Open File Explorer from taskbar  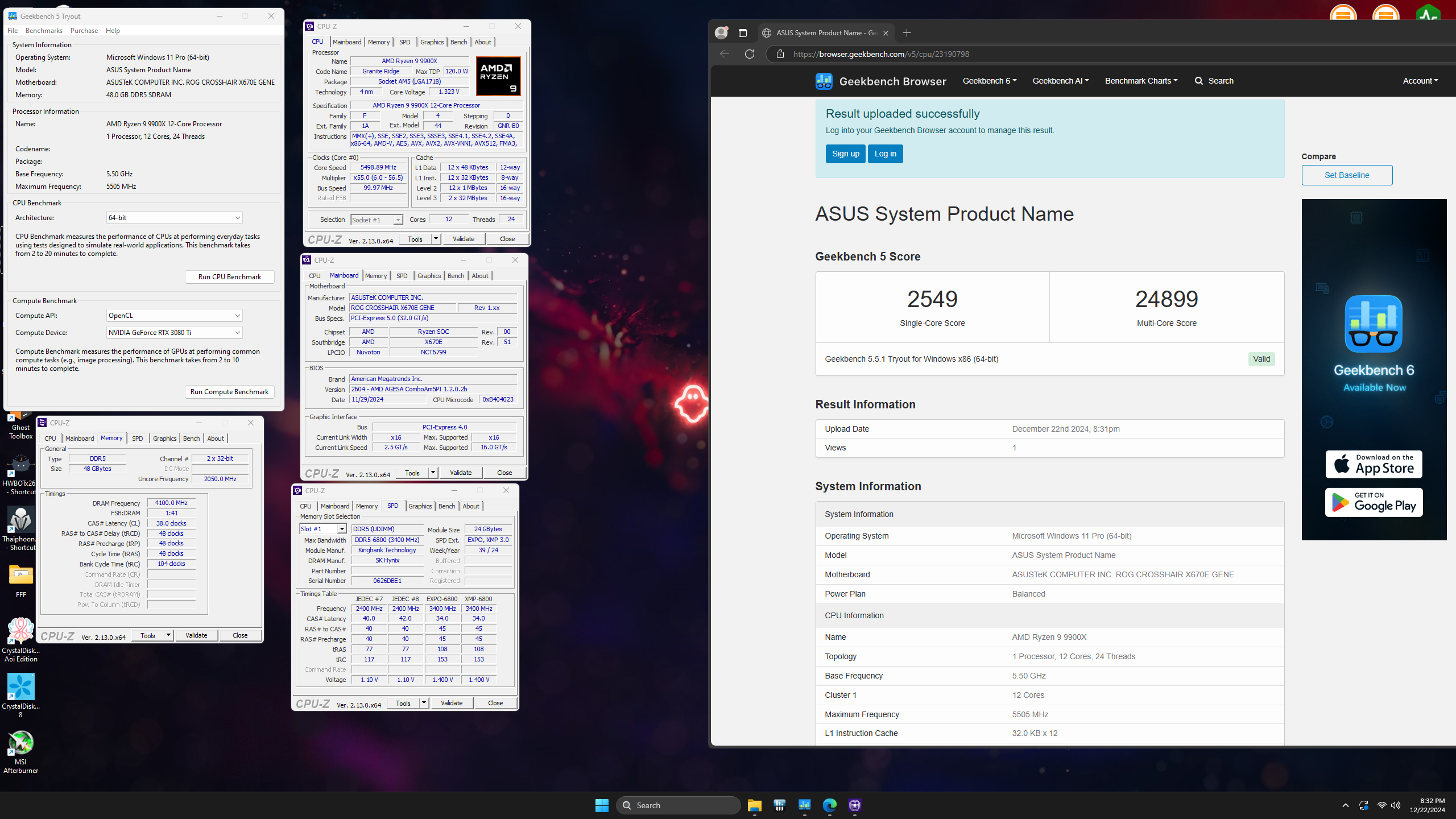(x=754, y=805)
